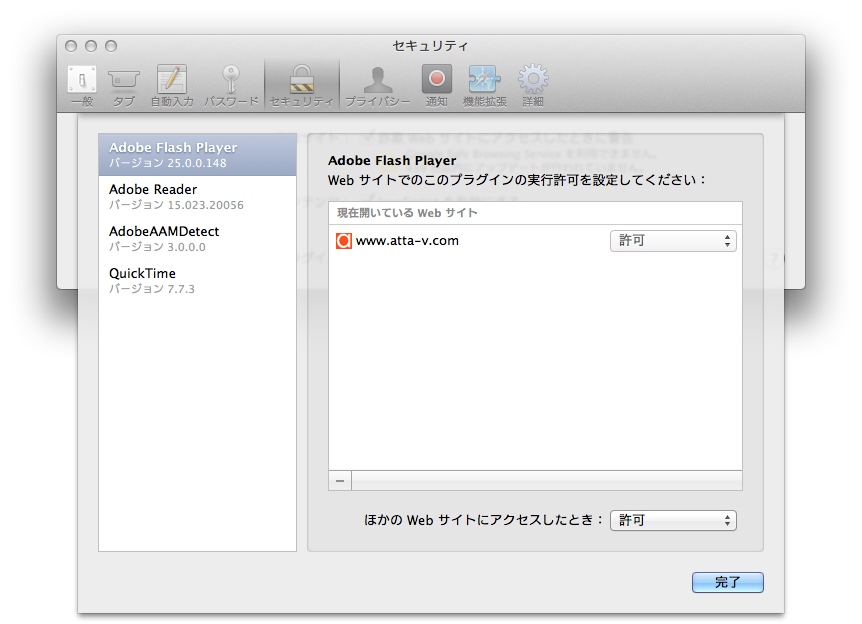This screenshot has width=862, height=624.
Task: Click the www.atta-v.com site favicon
Action: click(x=344, y=241)
